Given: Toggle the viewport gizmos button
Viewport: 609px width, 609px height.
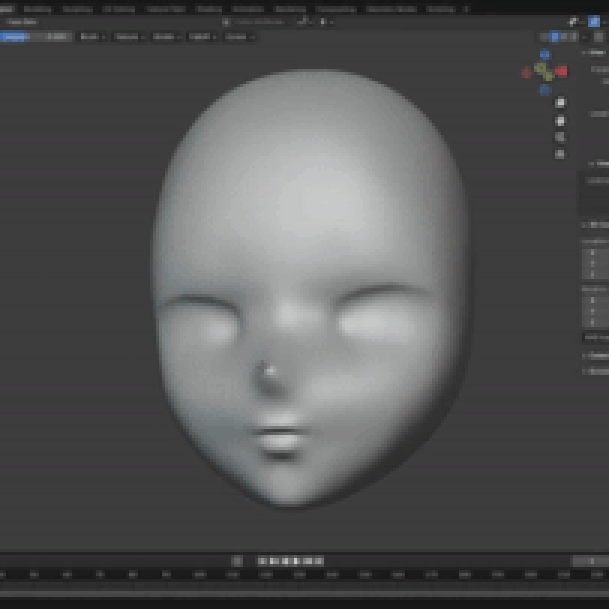Looking at the screenshot, I should (x=573, y=22).
